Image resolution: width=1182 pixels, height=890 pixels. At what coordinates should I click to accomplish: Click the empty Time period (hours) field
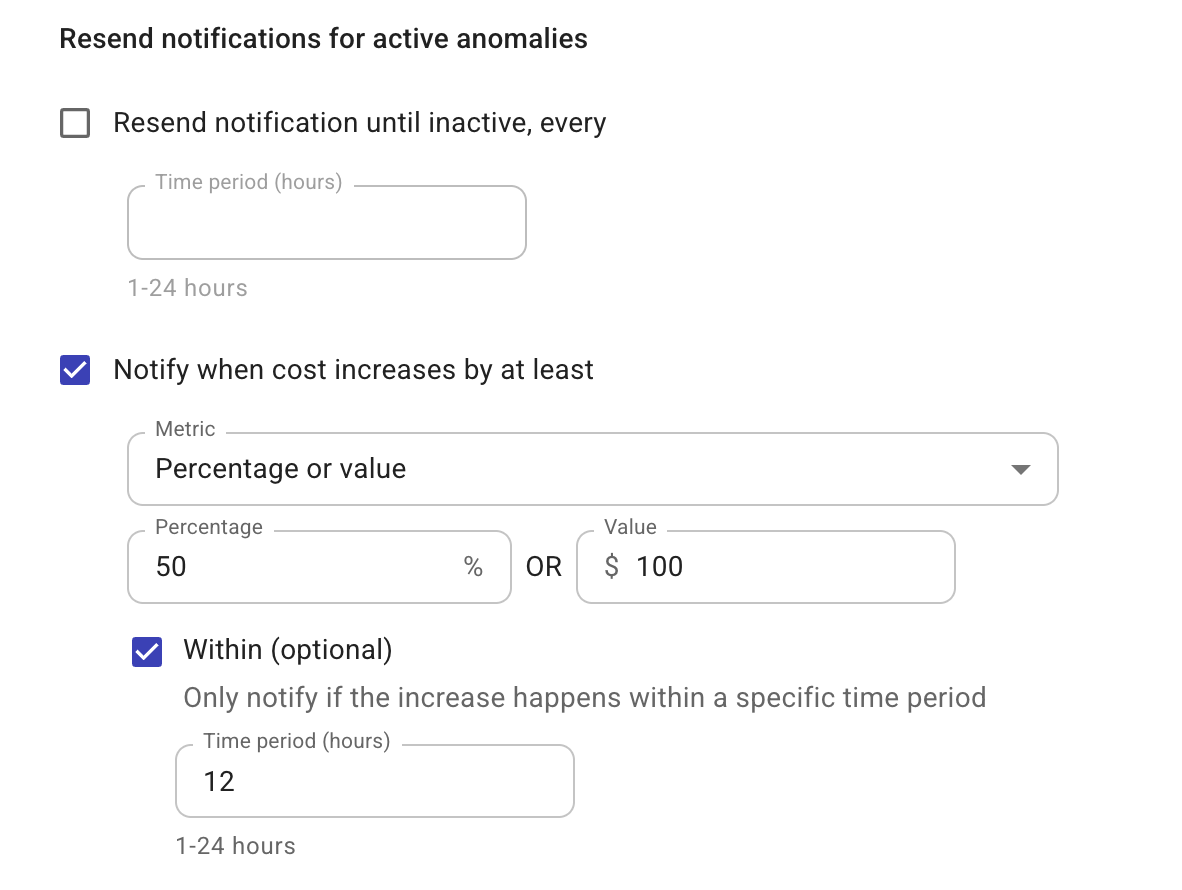[327, 222]
